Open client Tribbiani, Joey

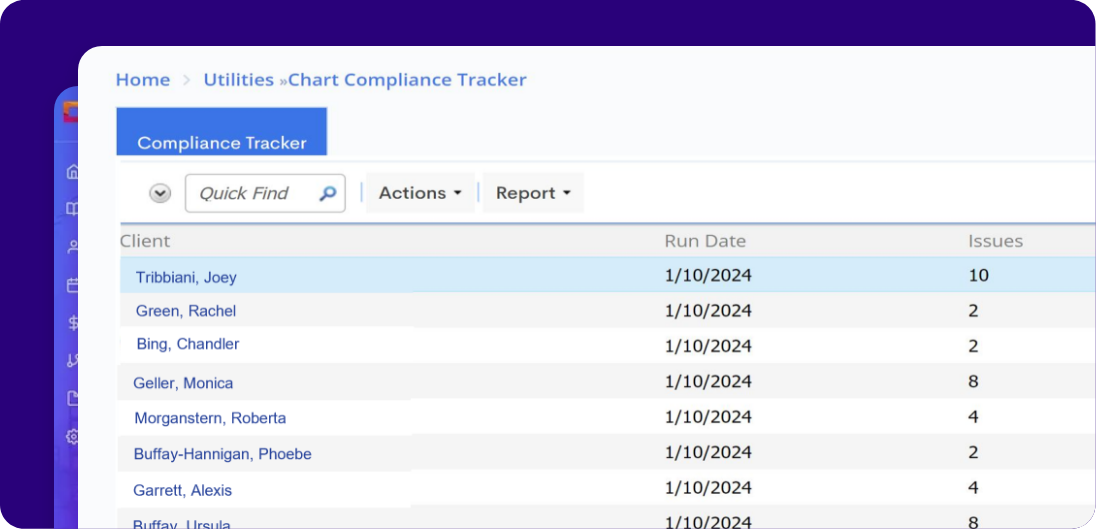coord(186,277)
